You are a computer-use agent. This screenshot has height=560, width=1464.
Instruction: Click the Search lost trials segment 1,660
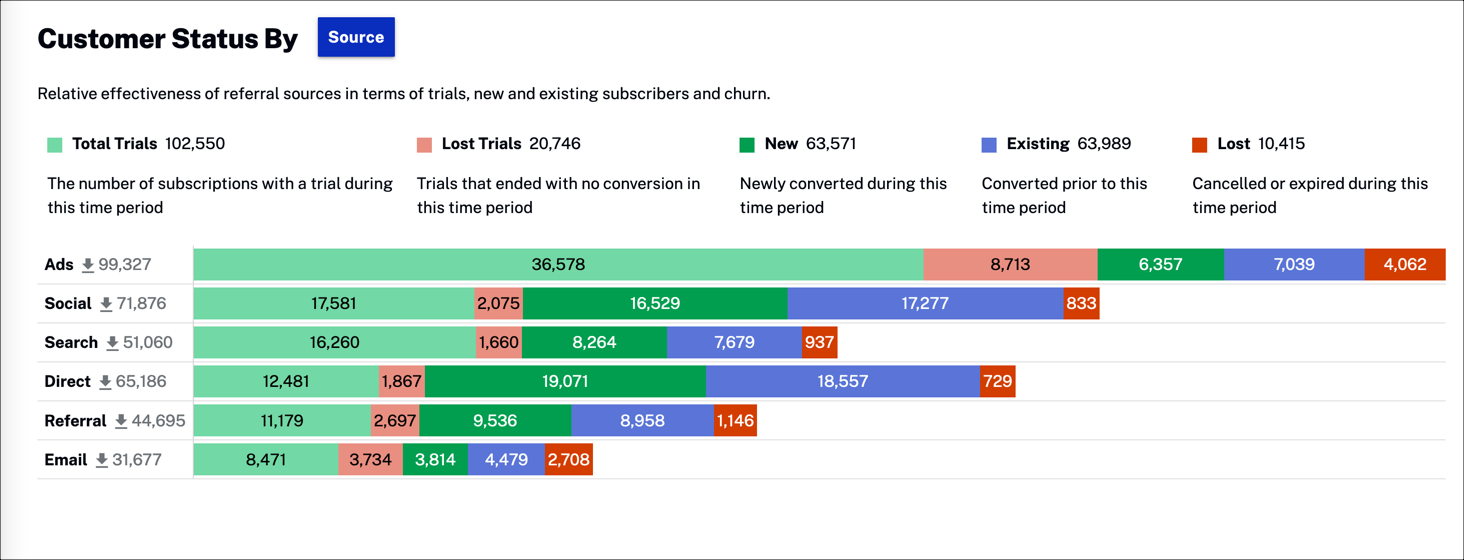pos(498,343)
